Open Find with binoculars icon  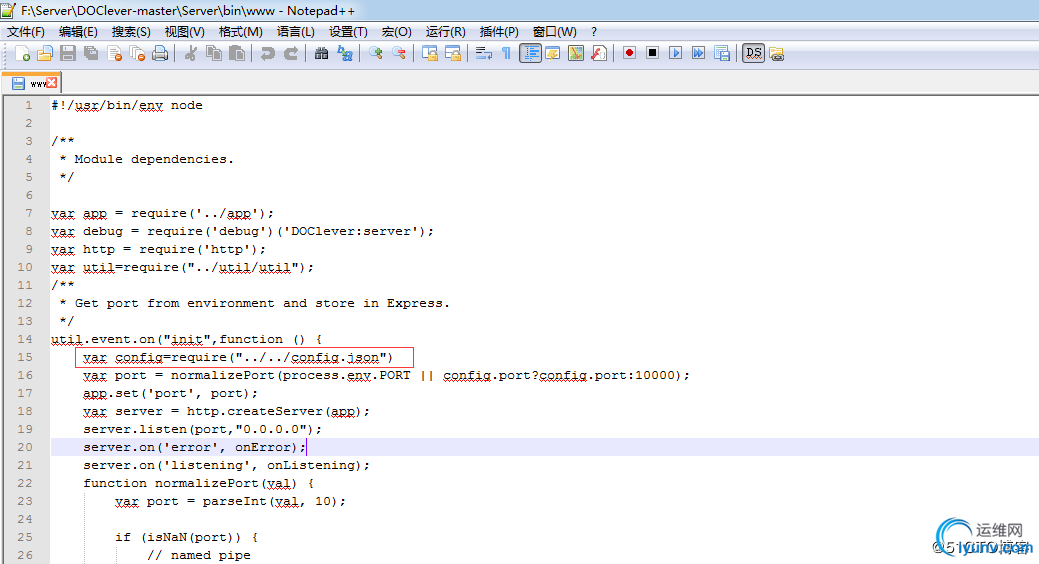coord(321,54)
